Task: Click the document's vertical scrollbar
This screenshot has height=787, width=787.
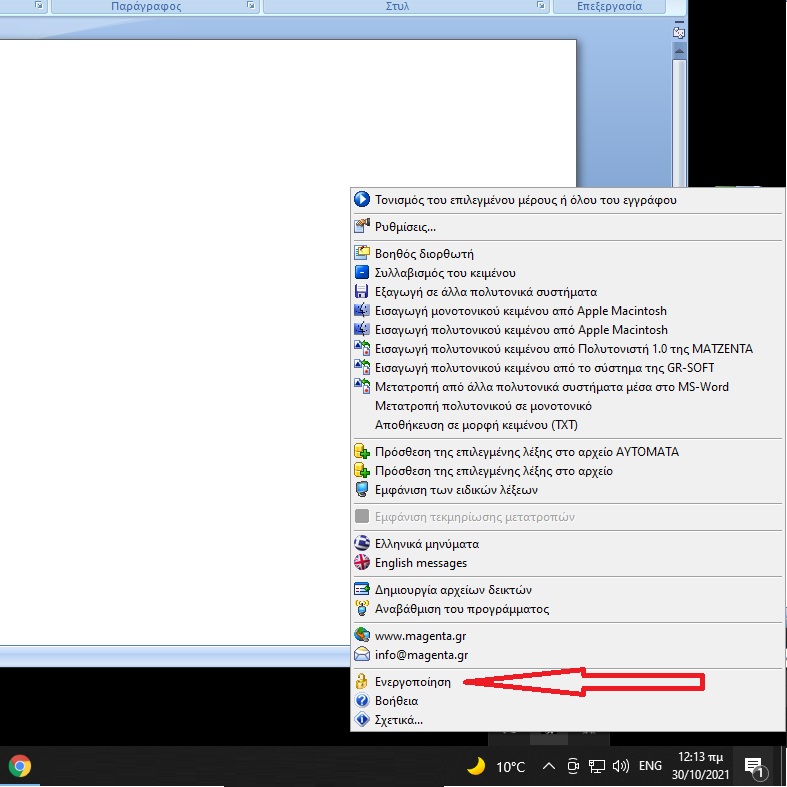Action: (680, 120)
